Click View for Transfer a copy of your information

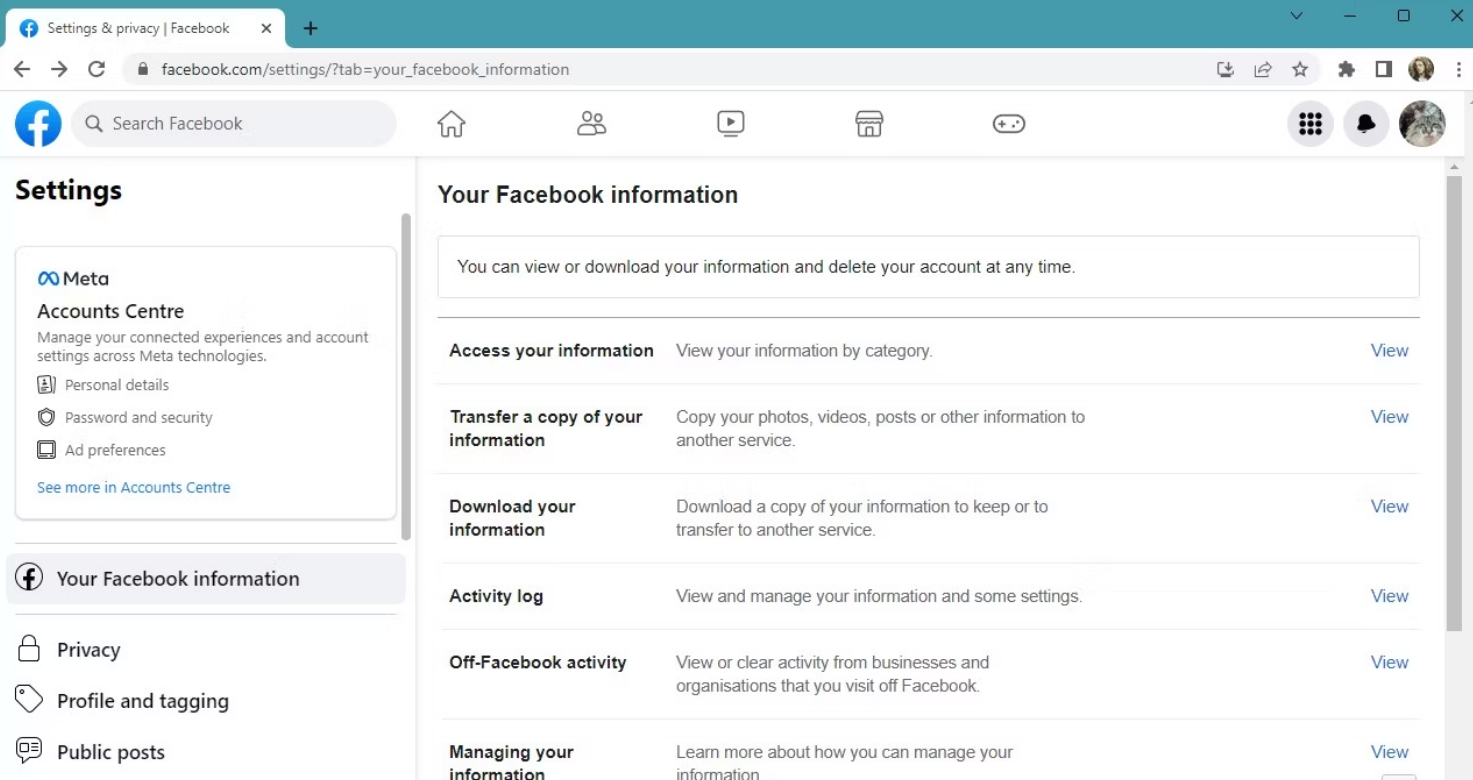pos(1389,417)
